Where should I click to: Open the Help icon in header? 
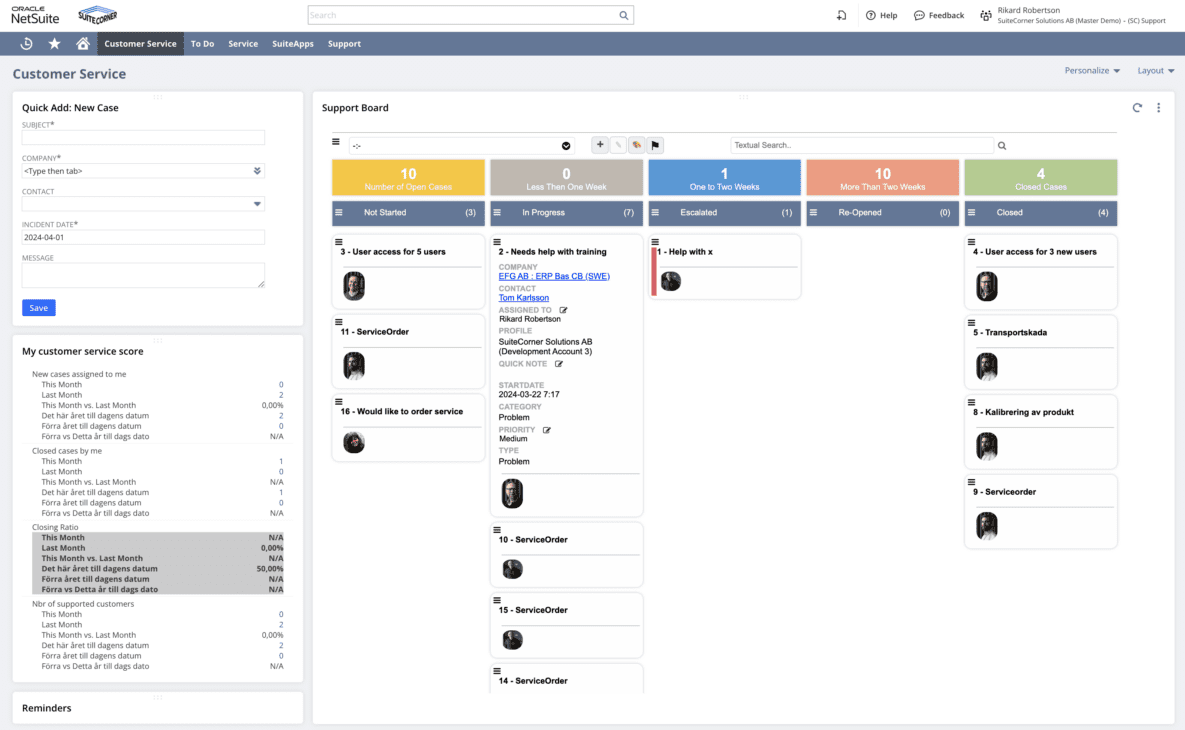tap(881, 15)
